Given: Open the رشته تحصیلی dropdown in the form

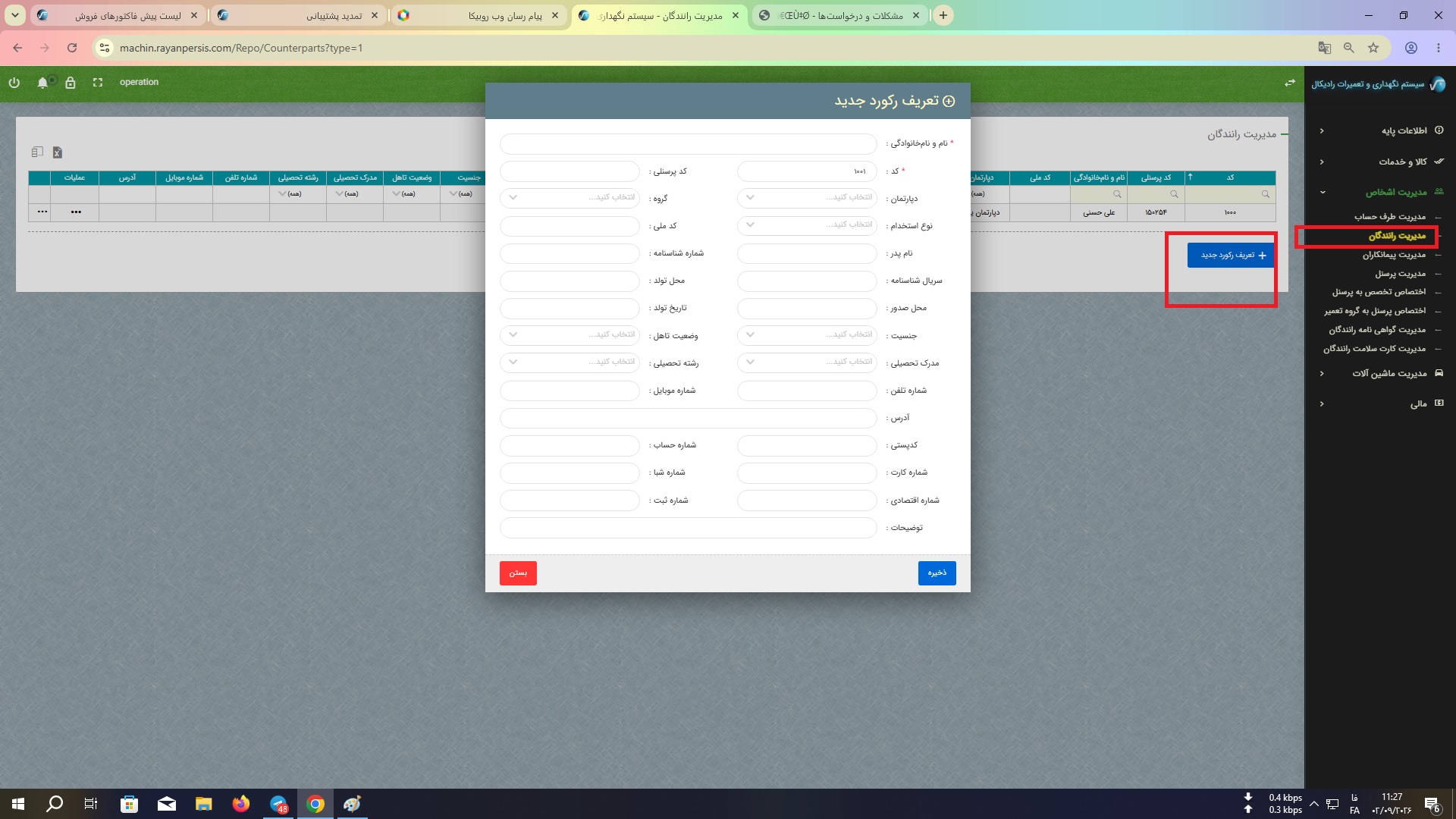Looking at the screenshot, I should click(570, 362).
